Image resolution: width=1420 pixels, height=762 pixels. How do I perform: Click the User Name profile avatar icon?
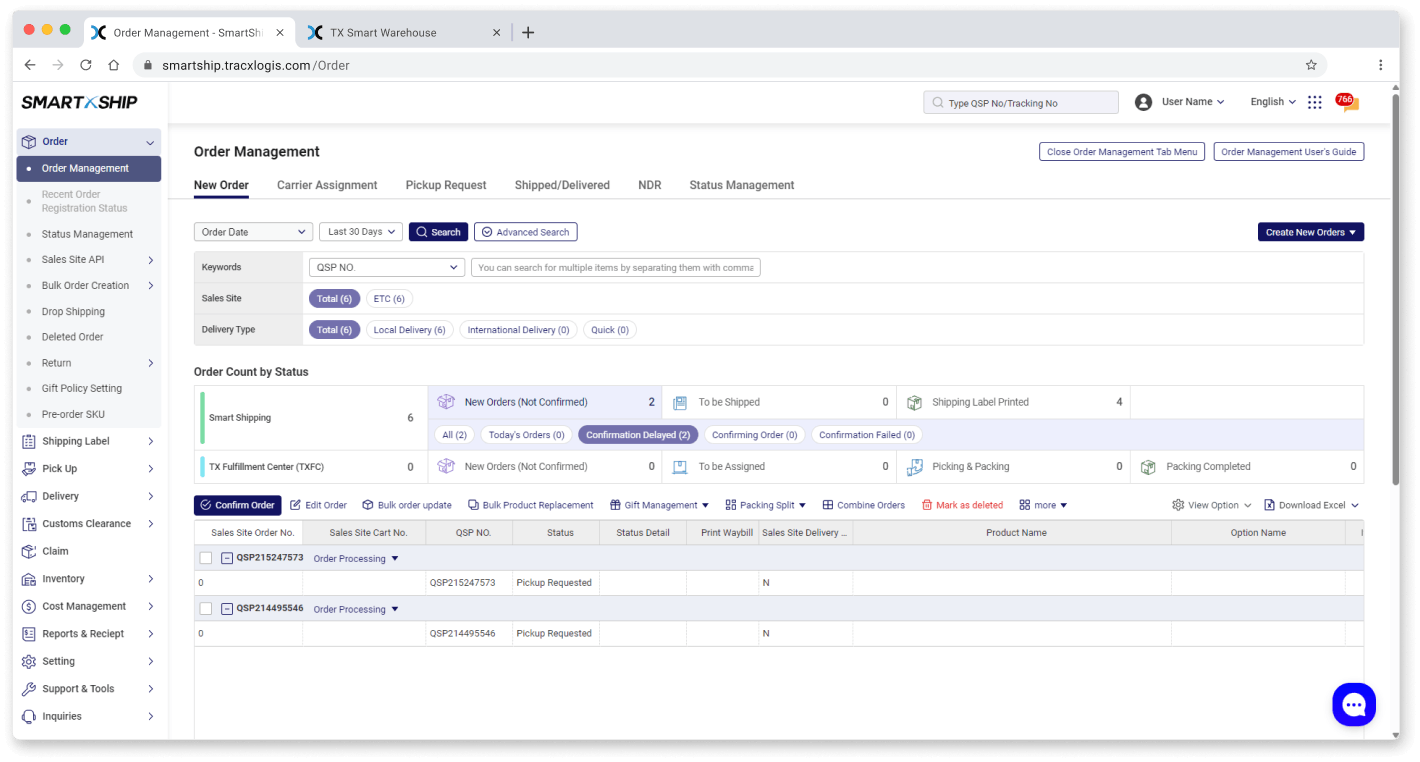pos(1143,102)
